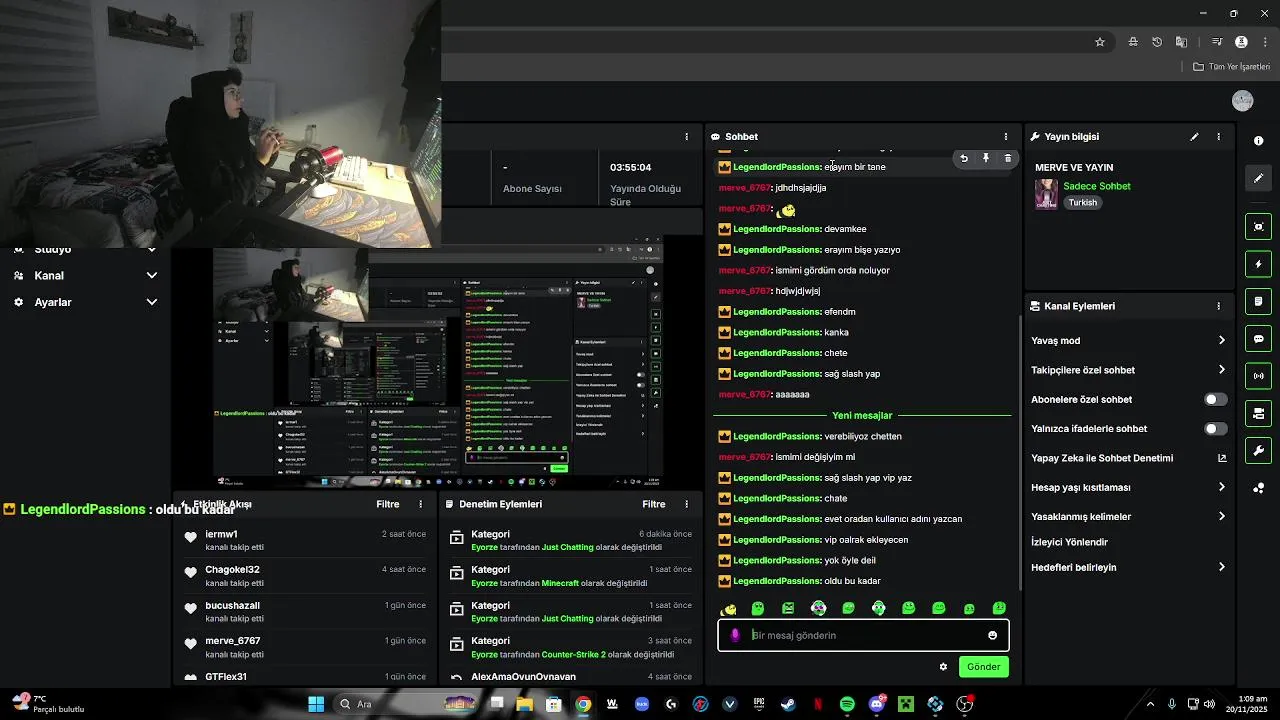The height and width of the screenshot is (720, 1280).
Task: Open the Chrome profile avatar
Action: (1241, 42)
